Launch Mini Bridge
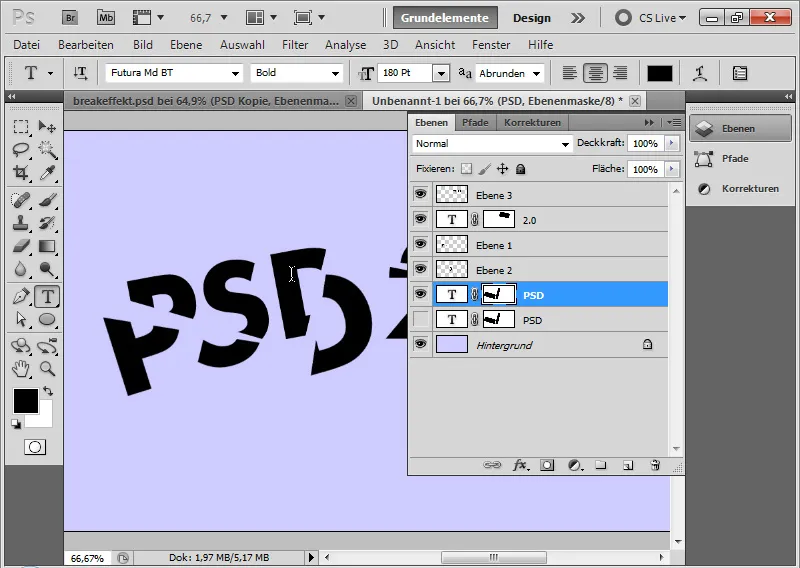Screen dimensions: 800x568 [106, 18]
